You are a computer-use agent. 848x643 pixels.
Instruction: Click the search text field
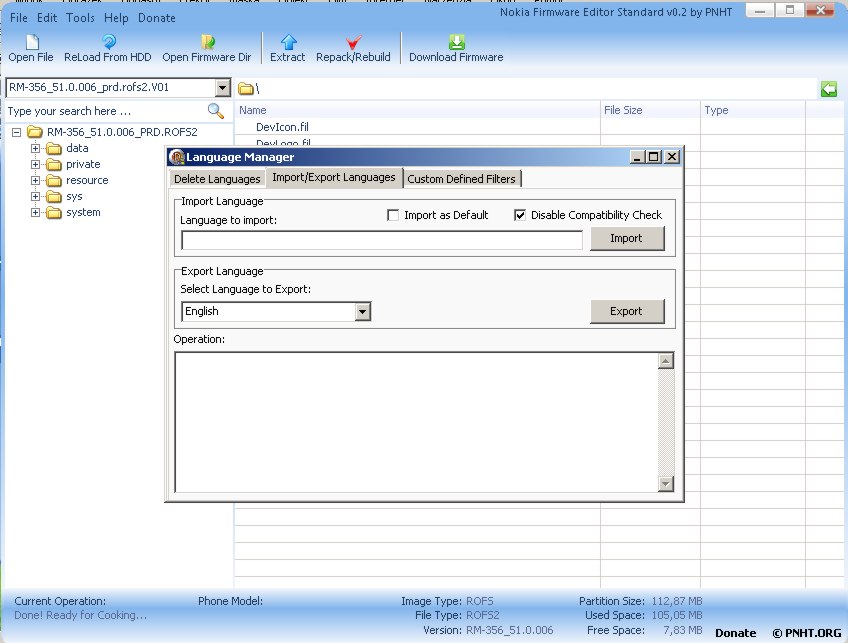[105, 111]
